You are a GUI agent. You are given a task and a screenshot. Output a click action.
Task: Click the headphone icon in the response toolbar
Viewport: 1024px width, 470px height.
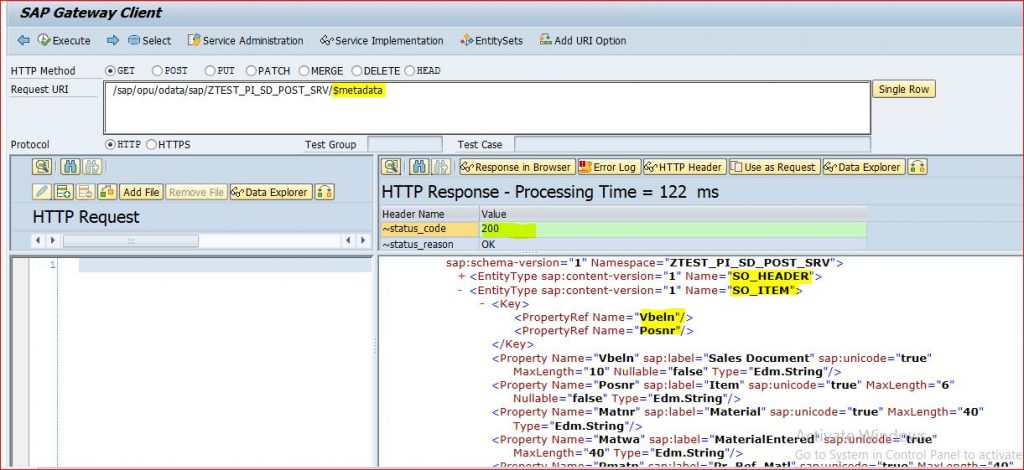918,167
